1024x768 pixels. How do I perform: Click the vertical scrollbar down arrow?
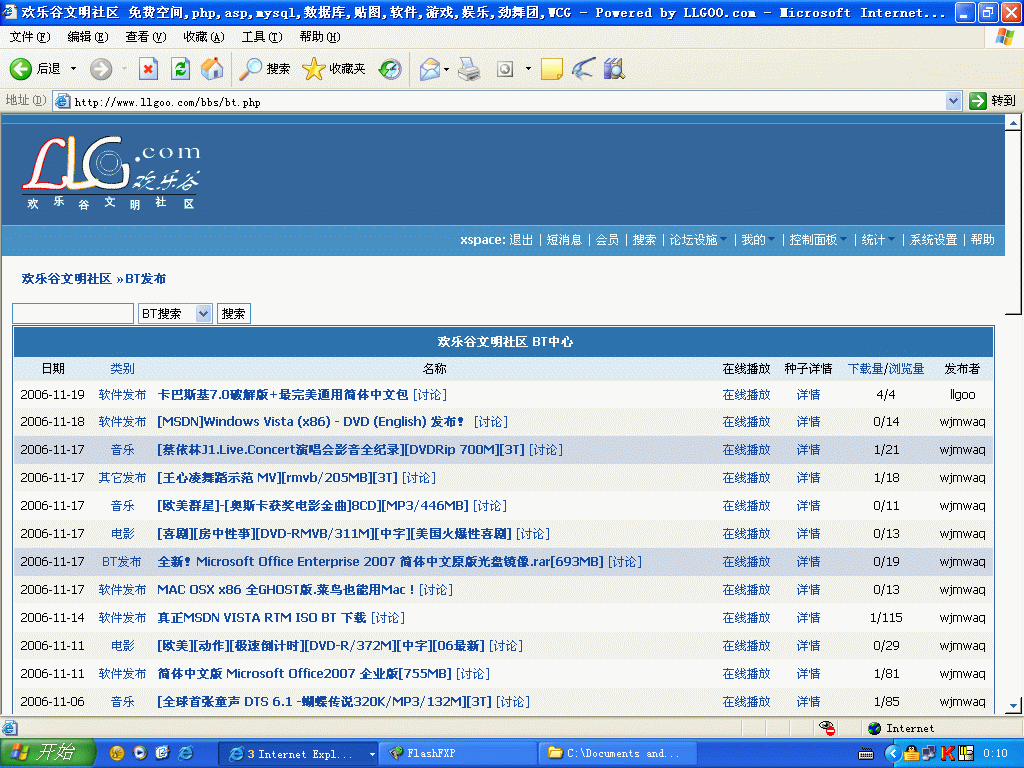1013,706
